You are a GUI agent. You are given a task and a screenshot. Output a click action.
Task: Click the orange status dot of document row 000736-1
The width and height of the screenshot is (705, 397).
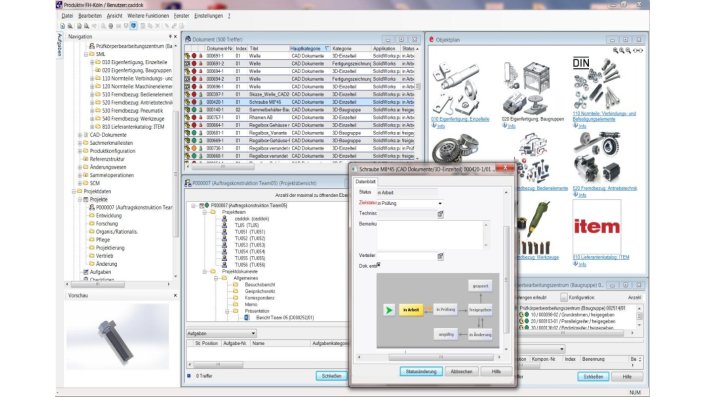pos(194,148)
